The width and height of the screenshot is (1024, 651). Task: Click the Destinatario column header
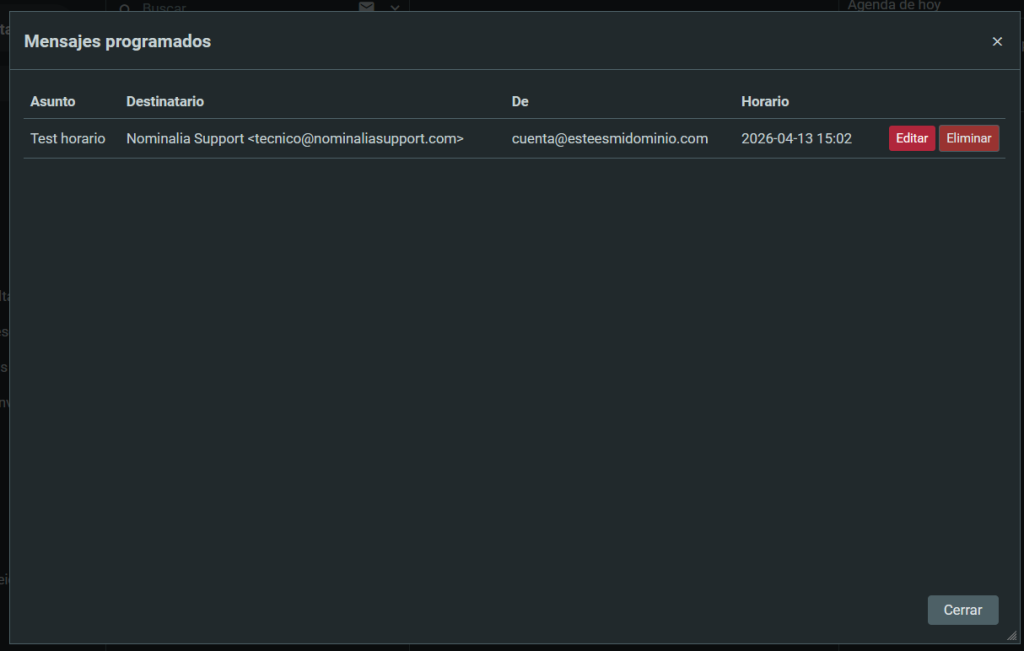165,102
